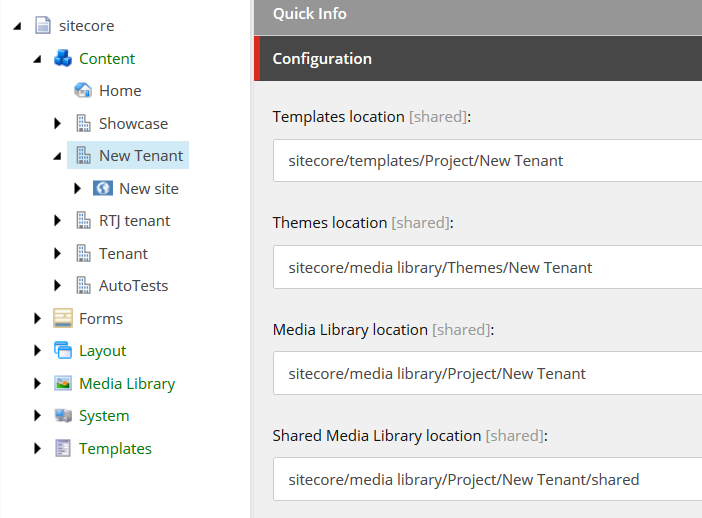Viewport: 702px width, 518px height.
Task: Click the Showcase tenant building icon
Action: click(x=83, y=123)
